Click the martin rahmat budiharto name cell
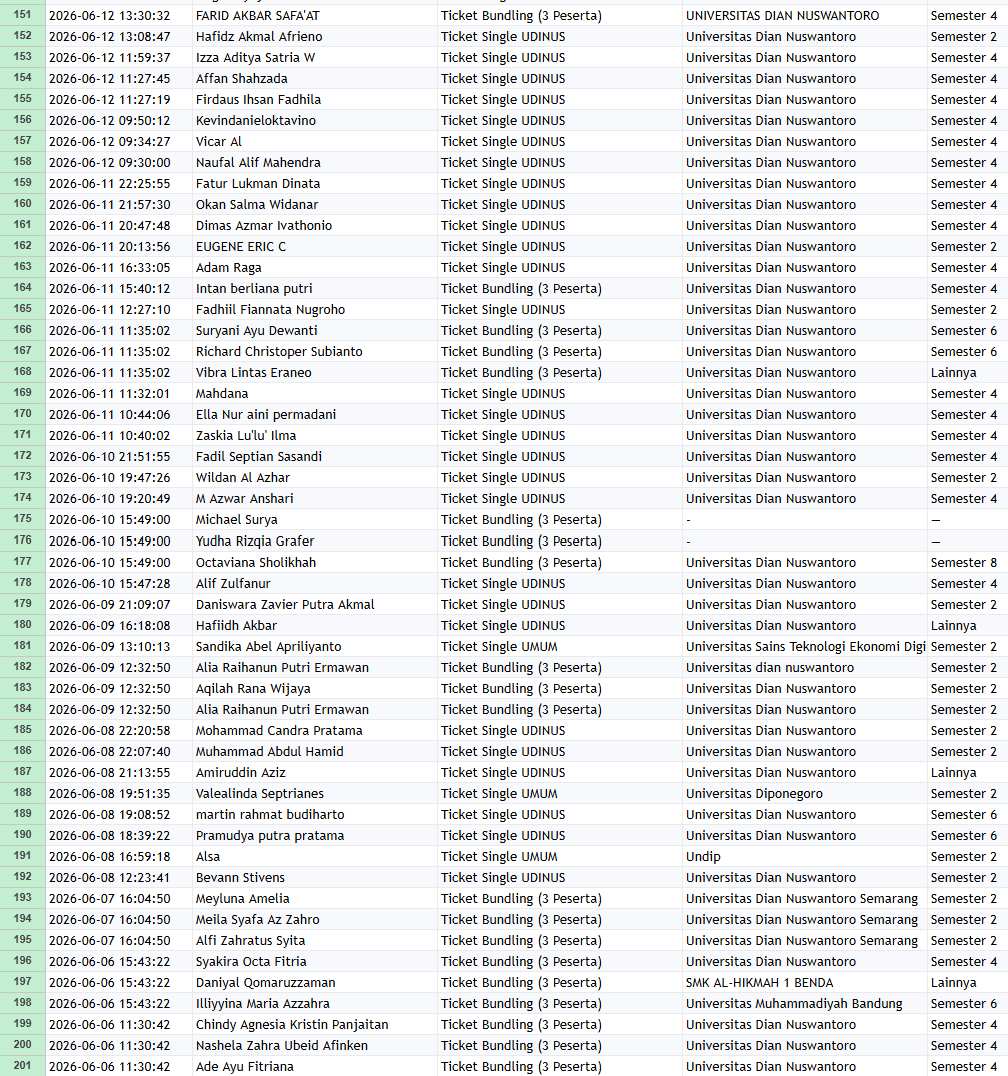1008x1076 pixels. tap(315, 815)
